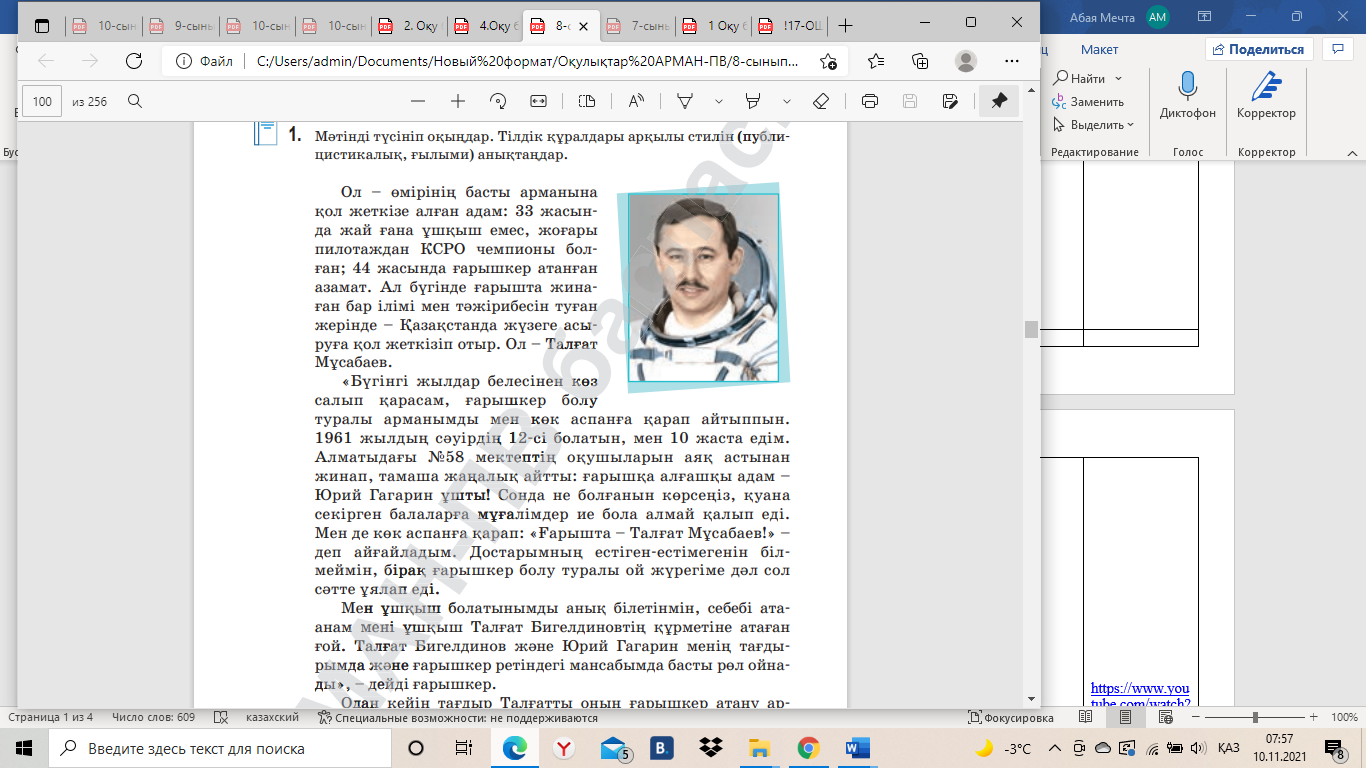The width and height of the screenshot is (1366, 768).
Task: Toggle the pin toolbar button
Action: pos(998,101)
